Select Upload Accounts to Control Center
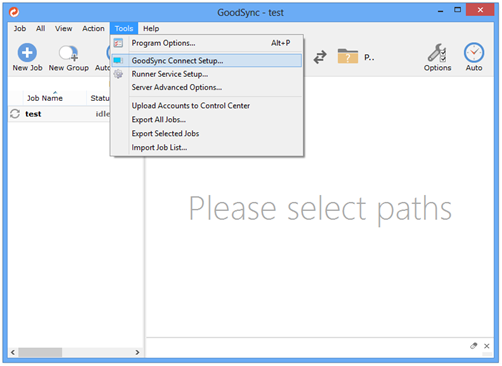The height and width of the screenshot is (366, 502). 207,106
